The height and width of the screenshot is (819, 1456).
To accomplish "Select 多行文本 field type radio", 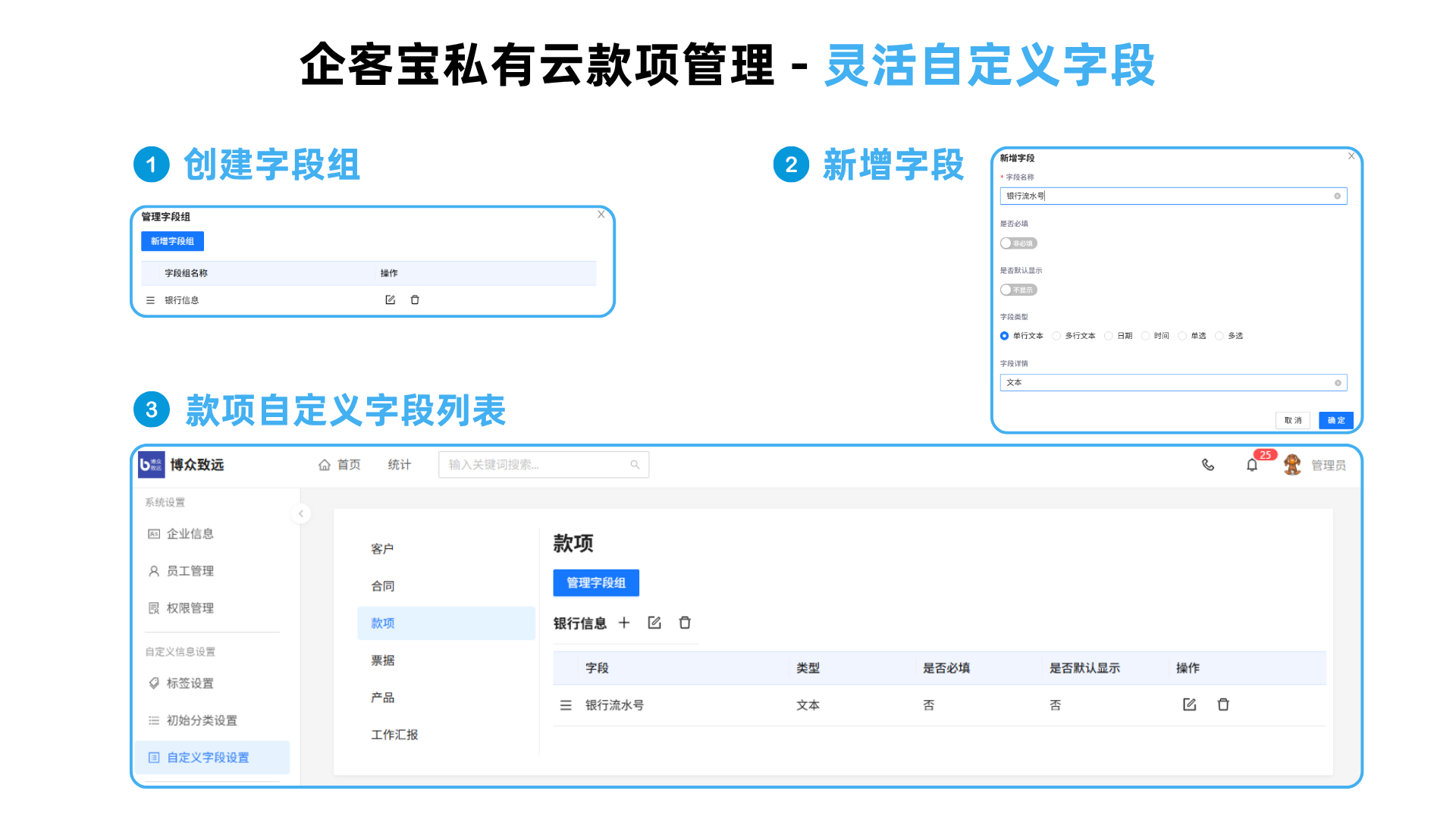I will 1056,336.
